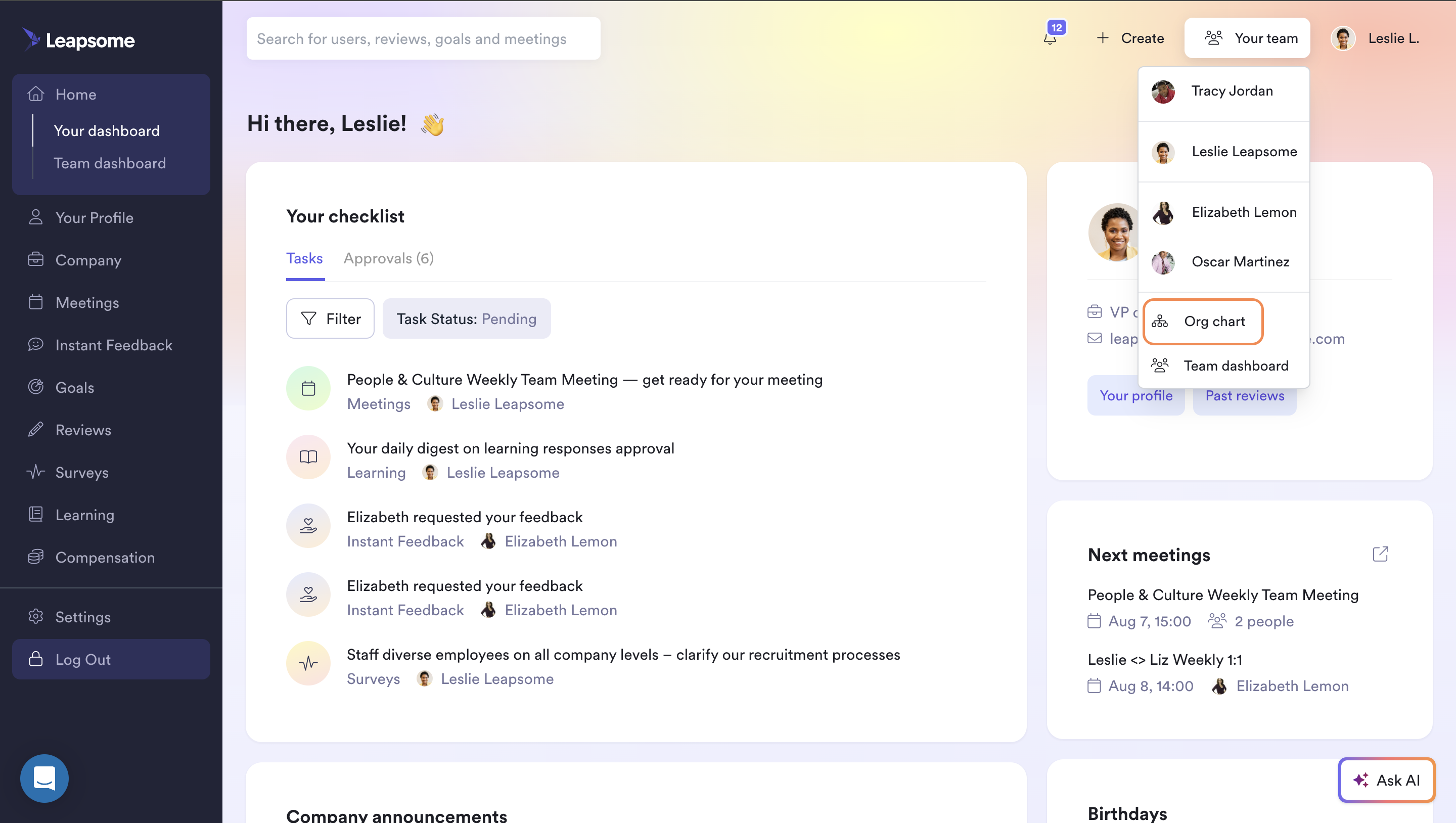Go to Your dashboard in the sidebar
Image resolution: width=1456 pixels, height=823 pixels.
coord(106,130)
